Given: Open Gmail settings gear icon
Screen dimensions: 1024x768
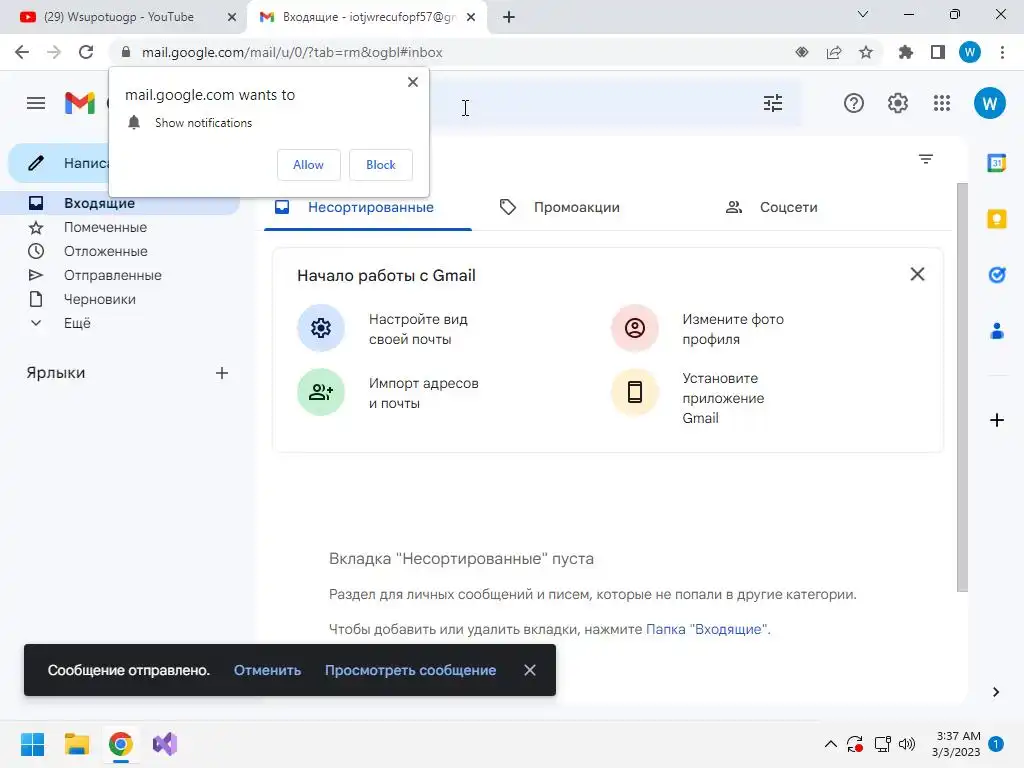Looking at the screenshot, I should [x=898, y=103].
